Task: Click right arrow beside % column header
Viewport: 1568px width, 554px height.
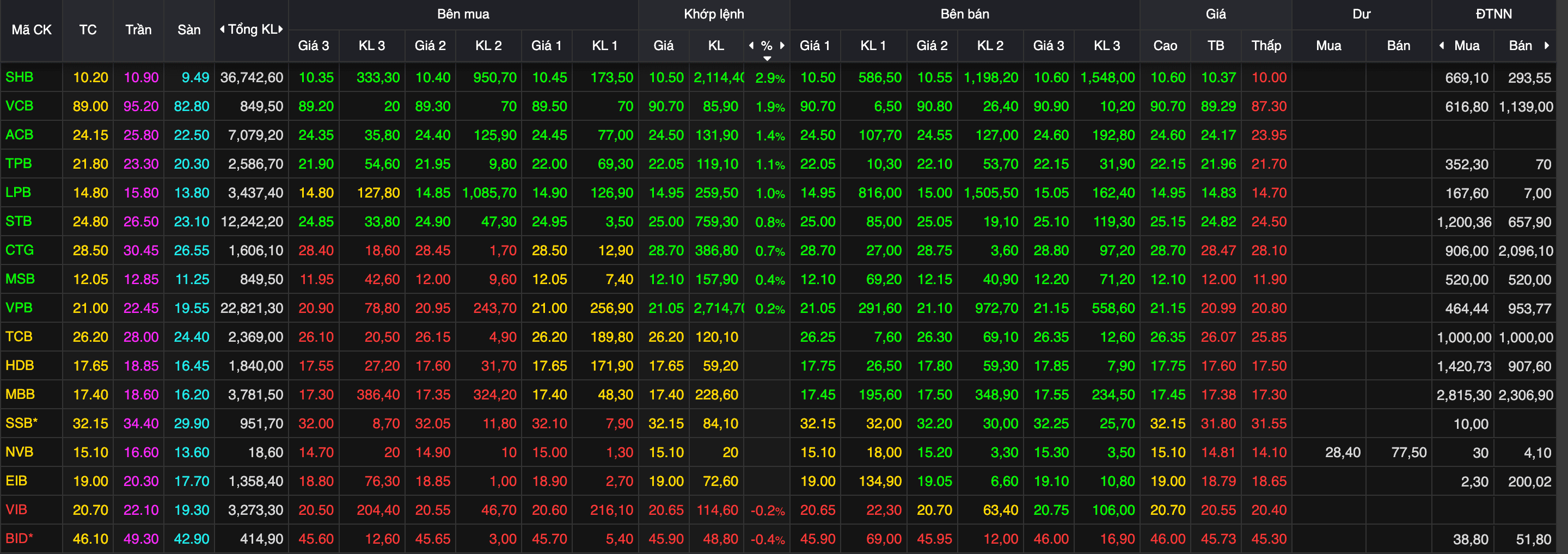Action: coord(782,46)
